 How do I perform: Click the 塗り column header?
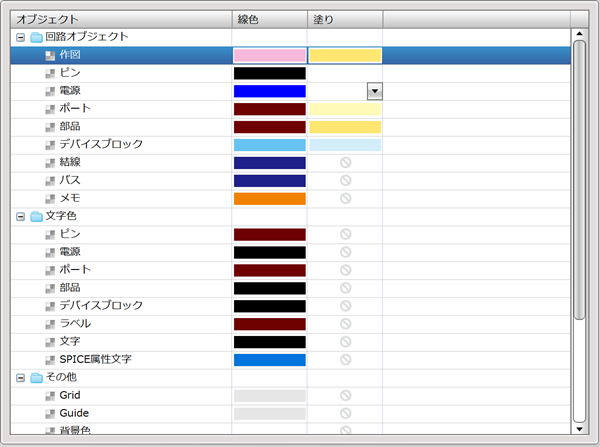click(x=345, y=20)
